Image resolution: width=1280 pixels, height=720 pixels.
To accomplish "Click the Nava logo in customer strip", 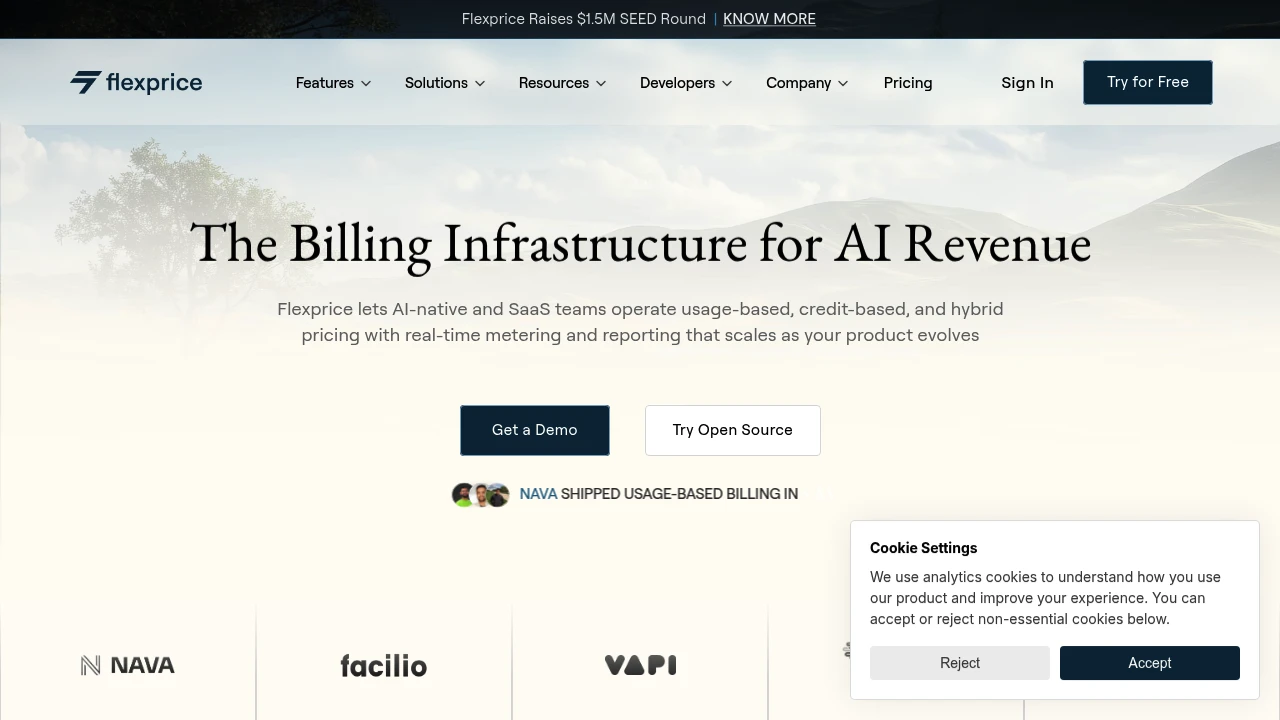I will coord(128,665).
